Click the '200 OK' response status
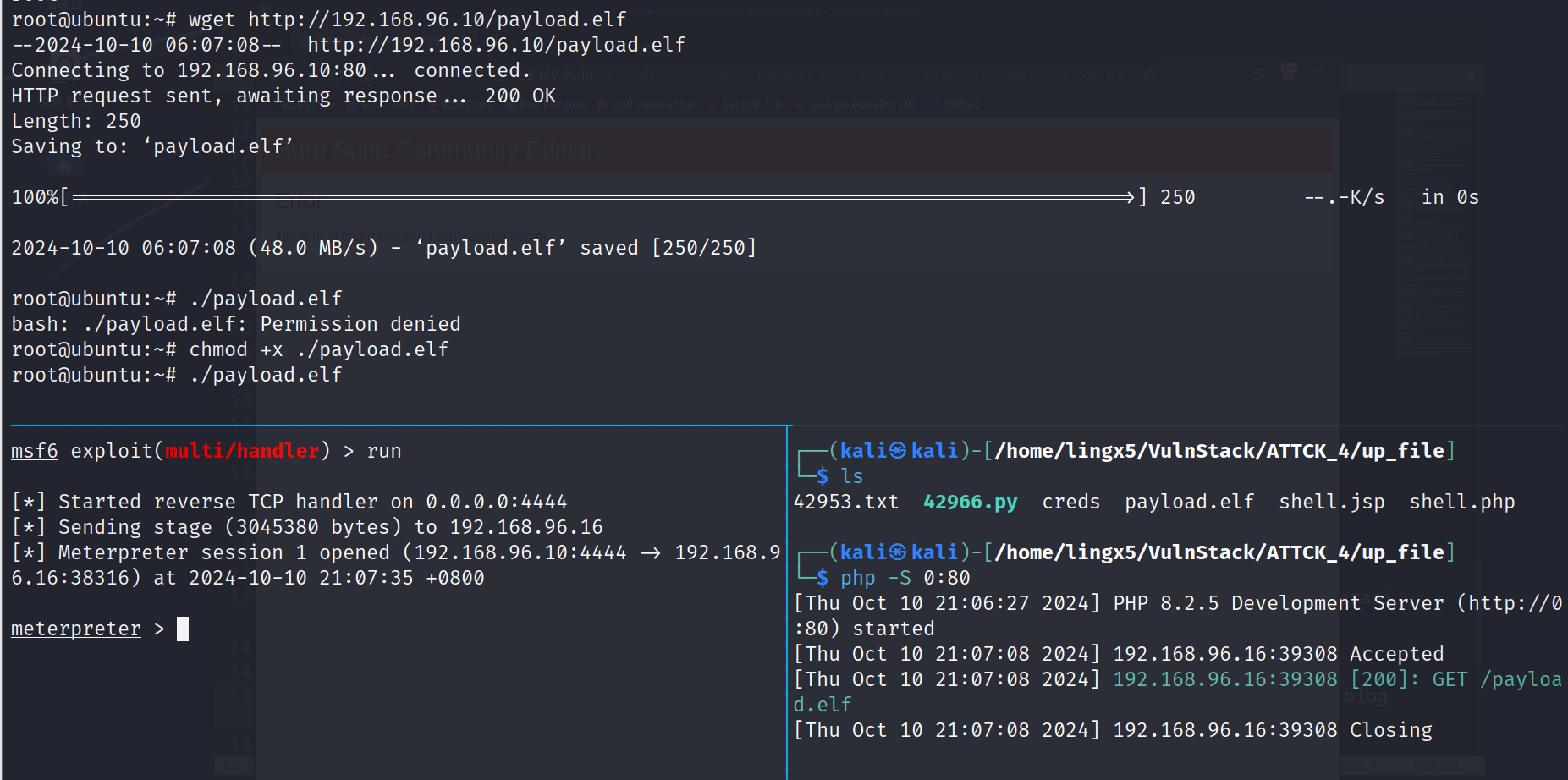The width and height of the screenshot is (1568, 780). (520, 96)
